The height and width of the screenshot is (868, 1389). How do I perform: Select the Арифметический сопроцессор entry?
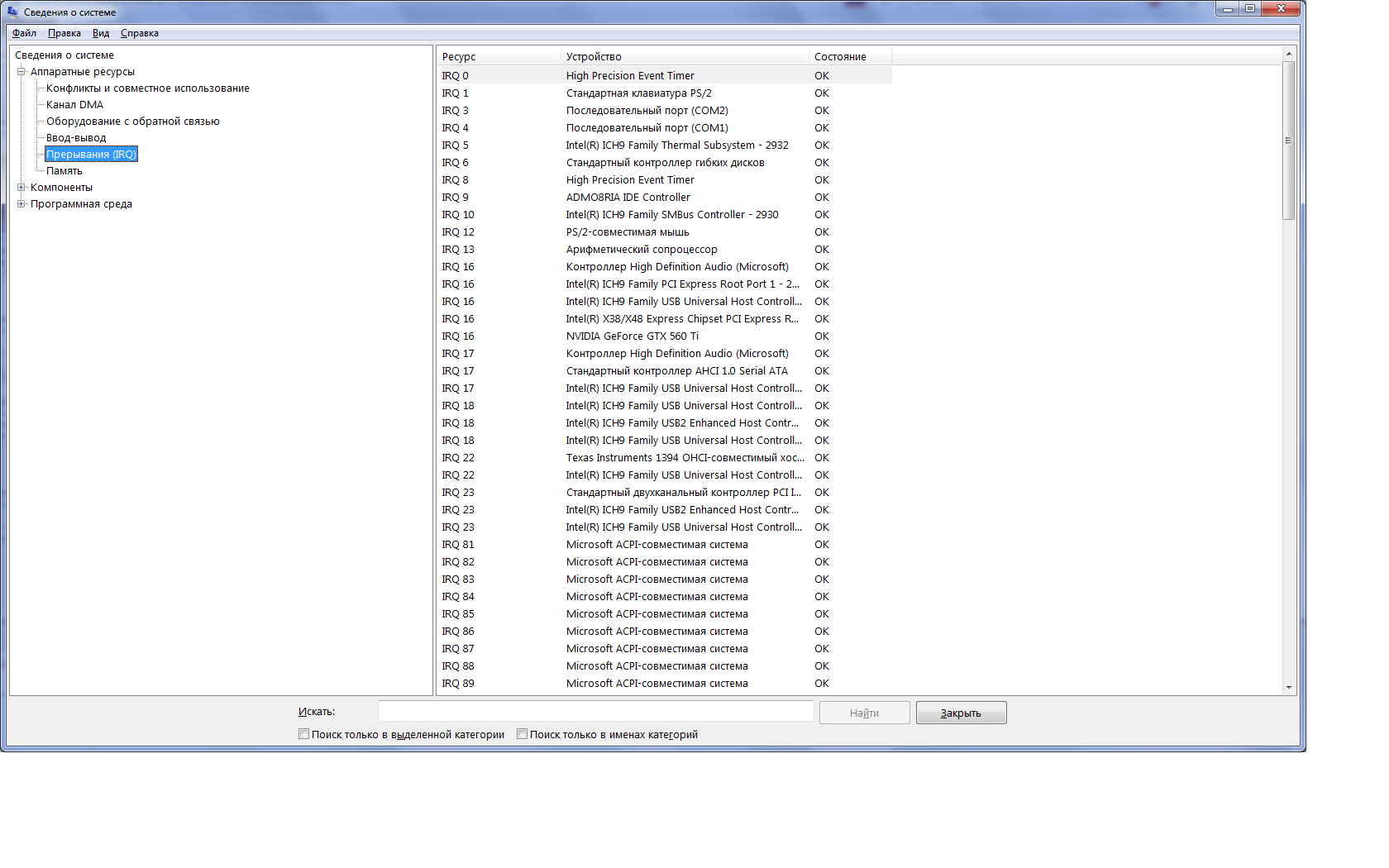click(x=664, y=249)
